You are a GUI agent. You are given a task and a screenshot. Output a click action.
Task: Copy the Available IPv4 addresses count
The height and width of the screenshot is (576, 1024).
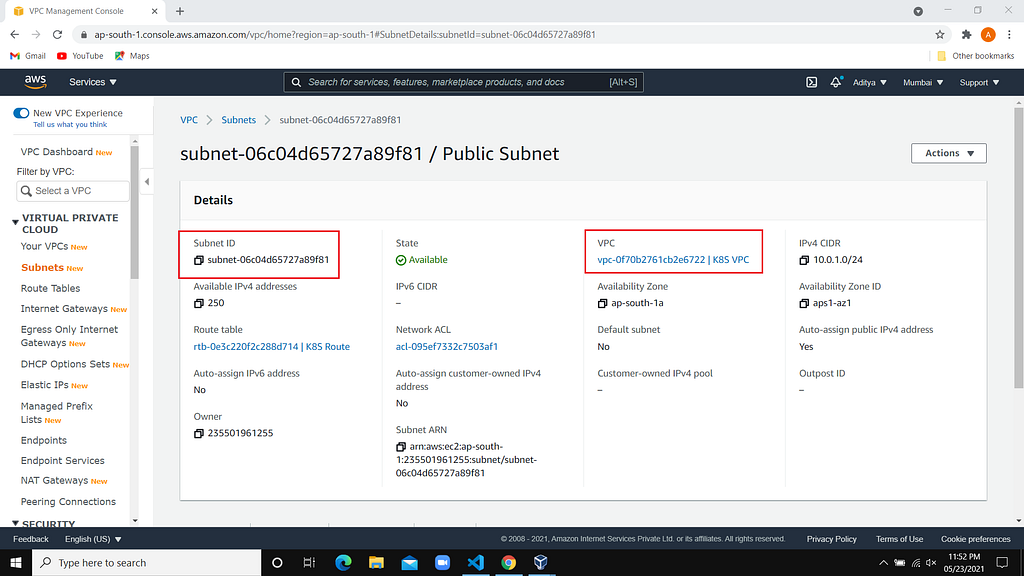(199, 303)
